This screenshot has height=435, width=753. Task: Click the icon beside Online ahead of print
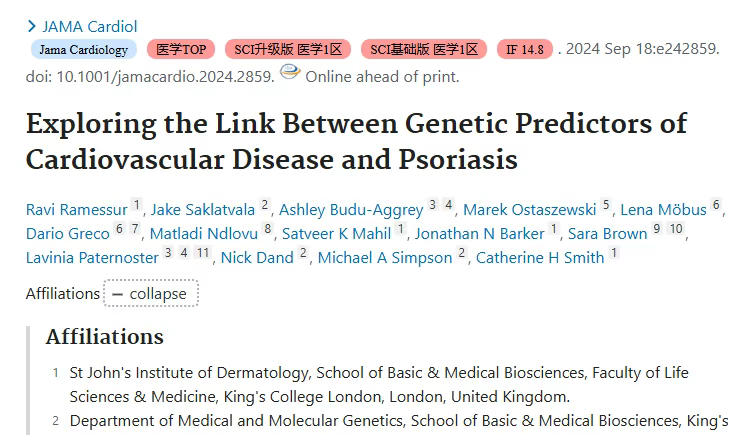click(x=290, y=72)
